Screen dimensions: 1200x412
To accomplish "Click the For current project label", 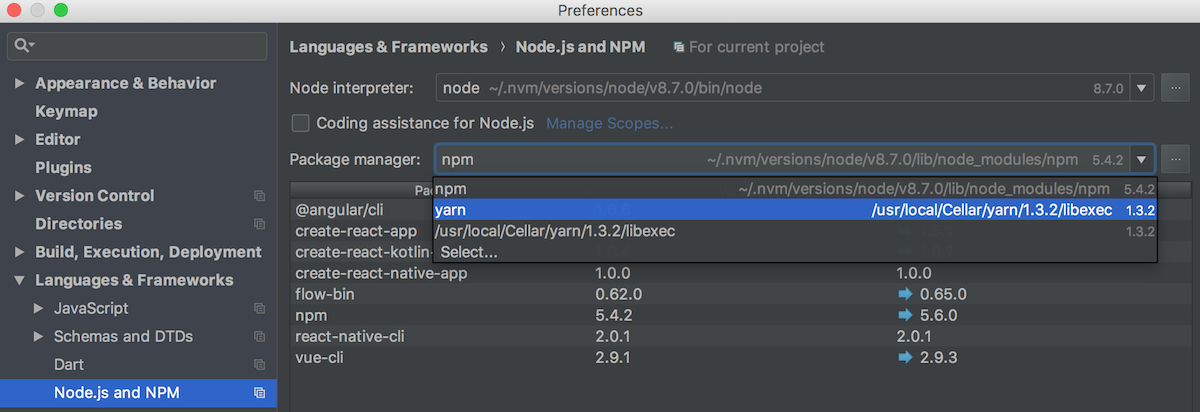I will point(756,47).
